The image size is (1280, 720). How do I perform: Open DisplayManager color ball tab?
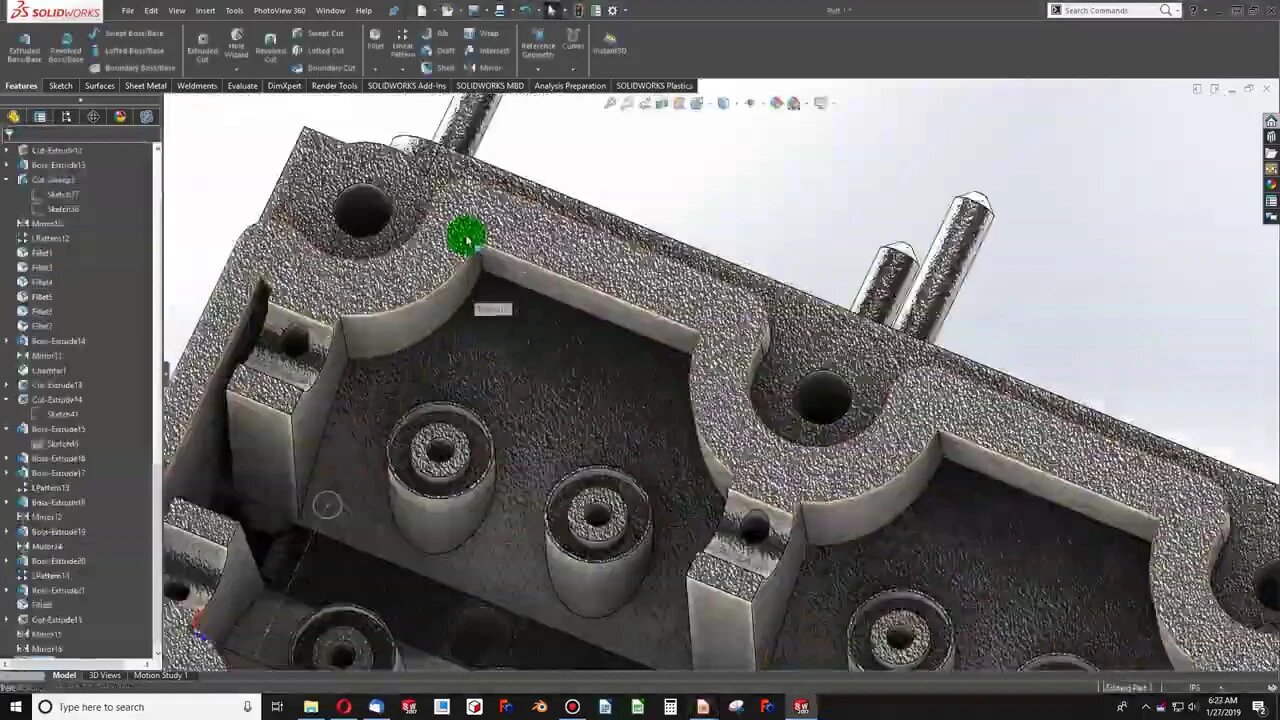click(x=120, y=116)
